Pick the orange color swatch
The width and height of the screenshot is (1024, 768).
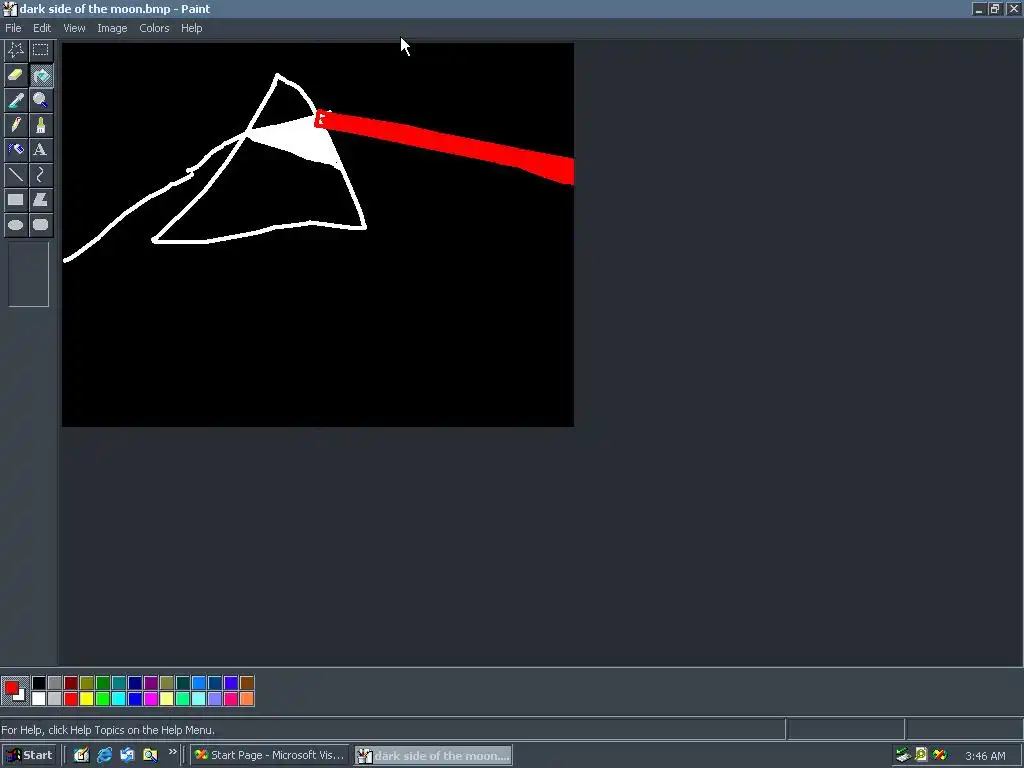click(x=247, y=699)
